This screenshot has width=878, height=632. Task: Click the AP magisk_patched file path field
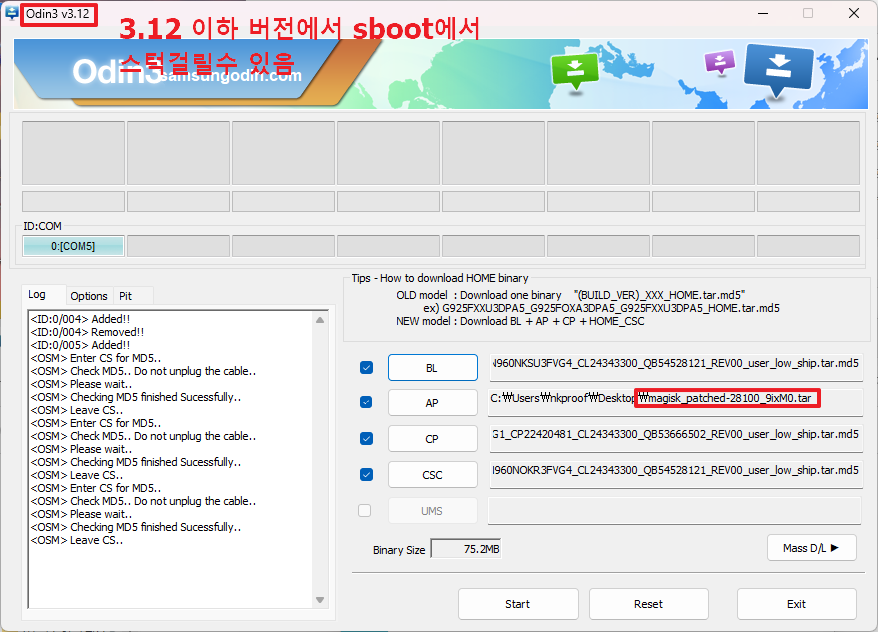click(675, 402)
